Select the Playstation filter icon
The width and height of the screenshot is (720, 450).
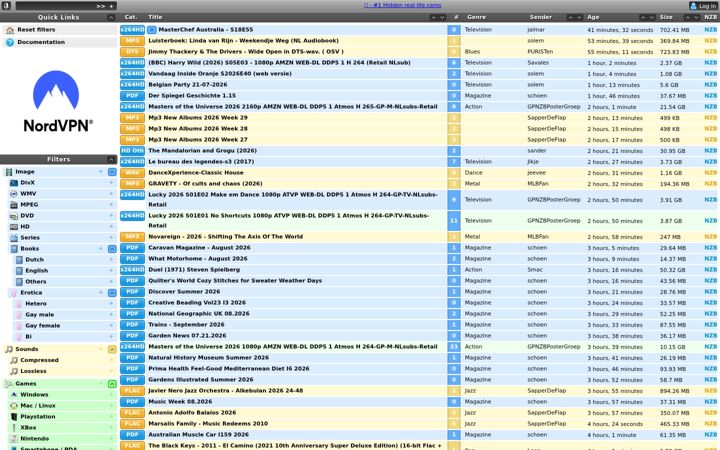(14, 417)
